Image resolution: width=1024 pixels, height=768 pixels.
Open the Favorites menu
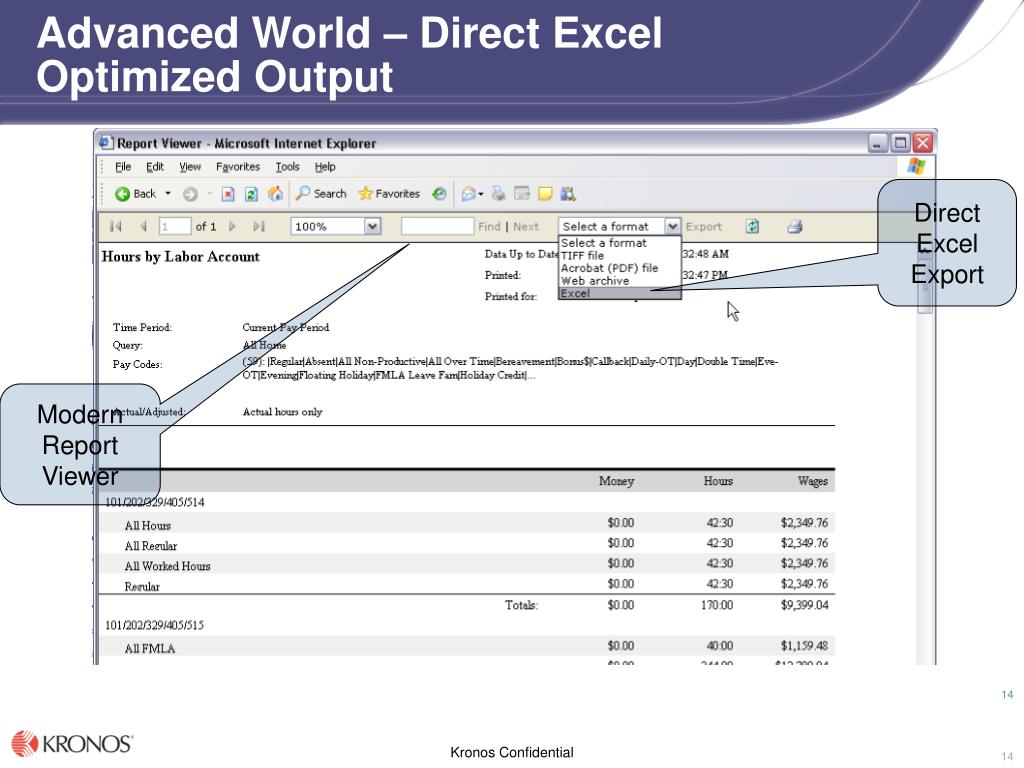tap(238, 167)
